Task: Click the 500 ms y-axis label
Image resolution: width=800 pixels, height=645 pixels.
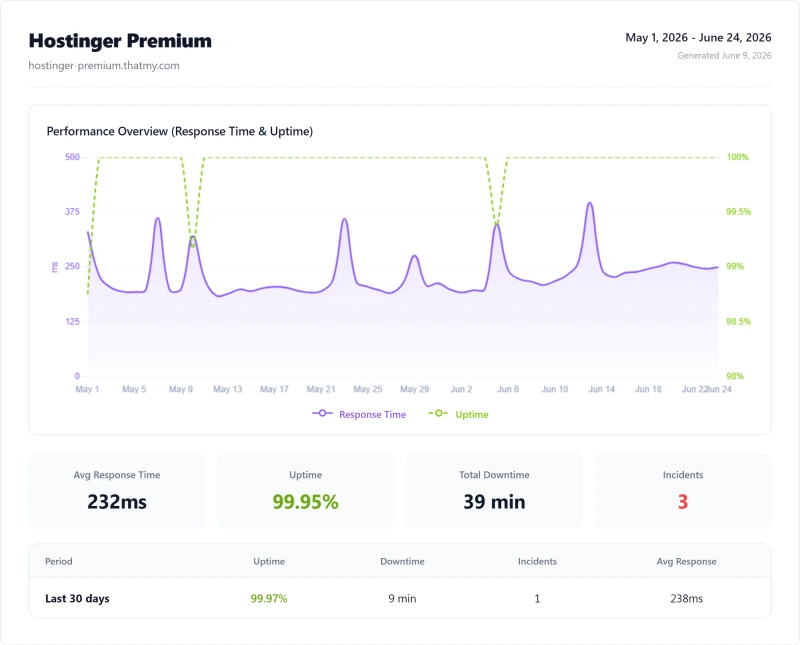Action: [x=72, y=157]
